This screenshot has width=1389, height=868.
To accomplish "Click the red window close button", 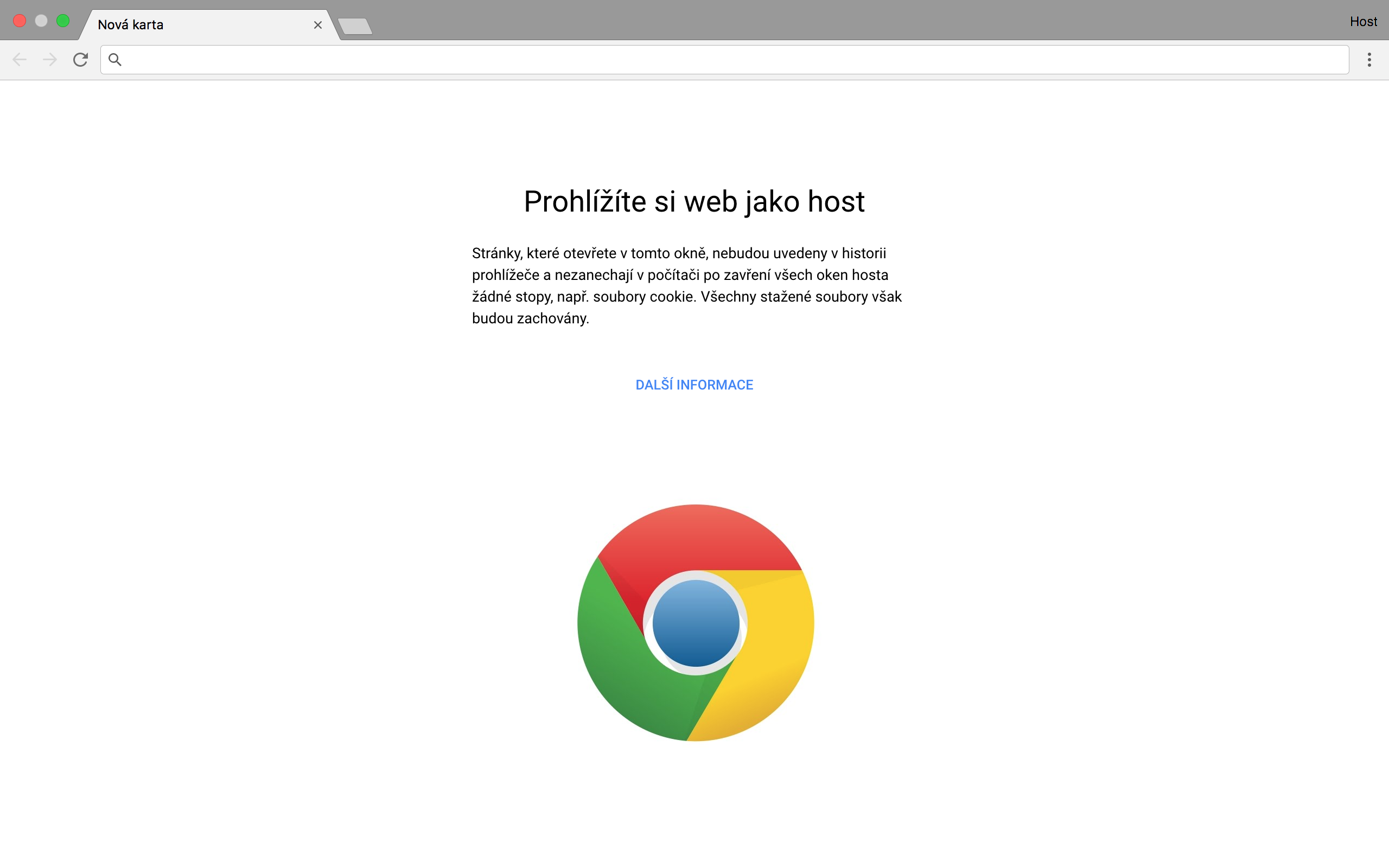I will [x=20, y=21].
